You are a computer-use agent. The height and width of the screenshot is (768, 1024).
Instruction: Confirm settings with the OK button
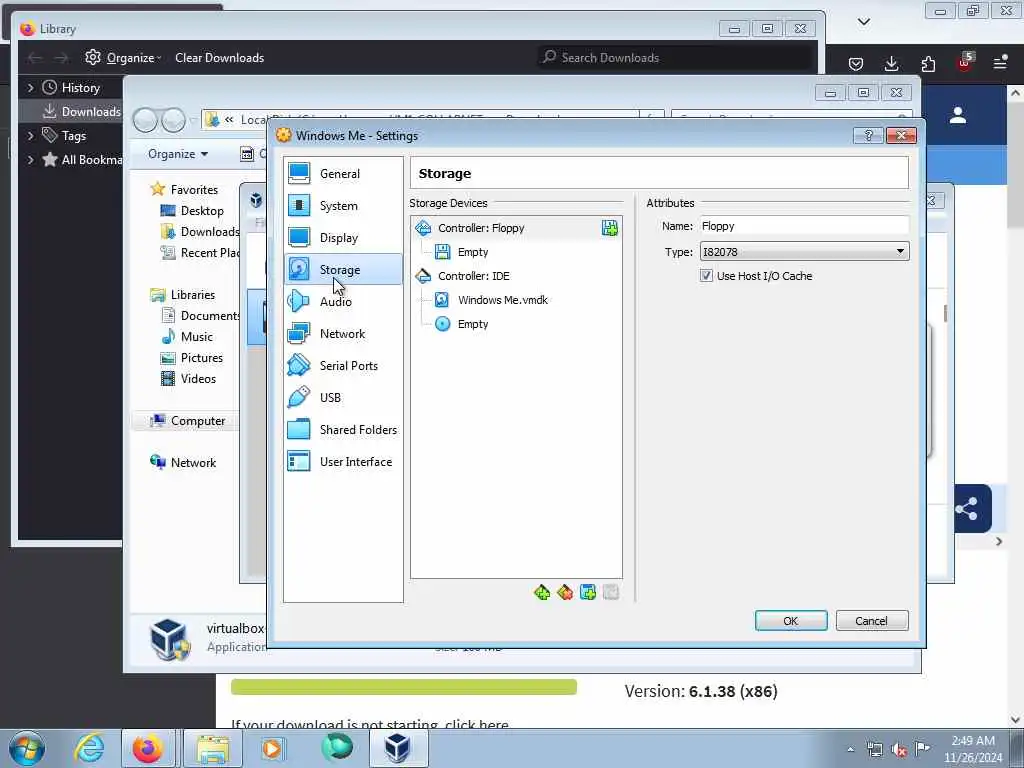point(791,620)
